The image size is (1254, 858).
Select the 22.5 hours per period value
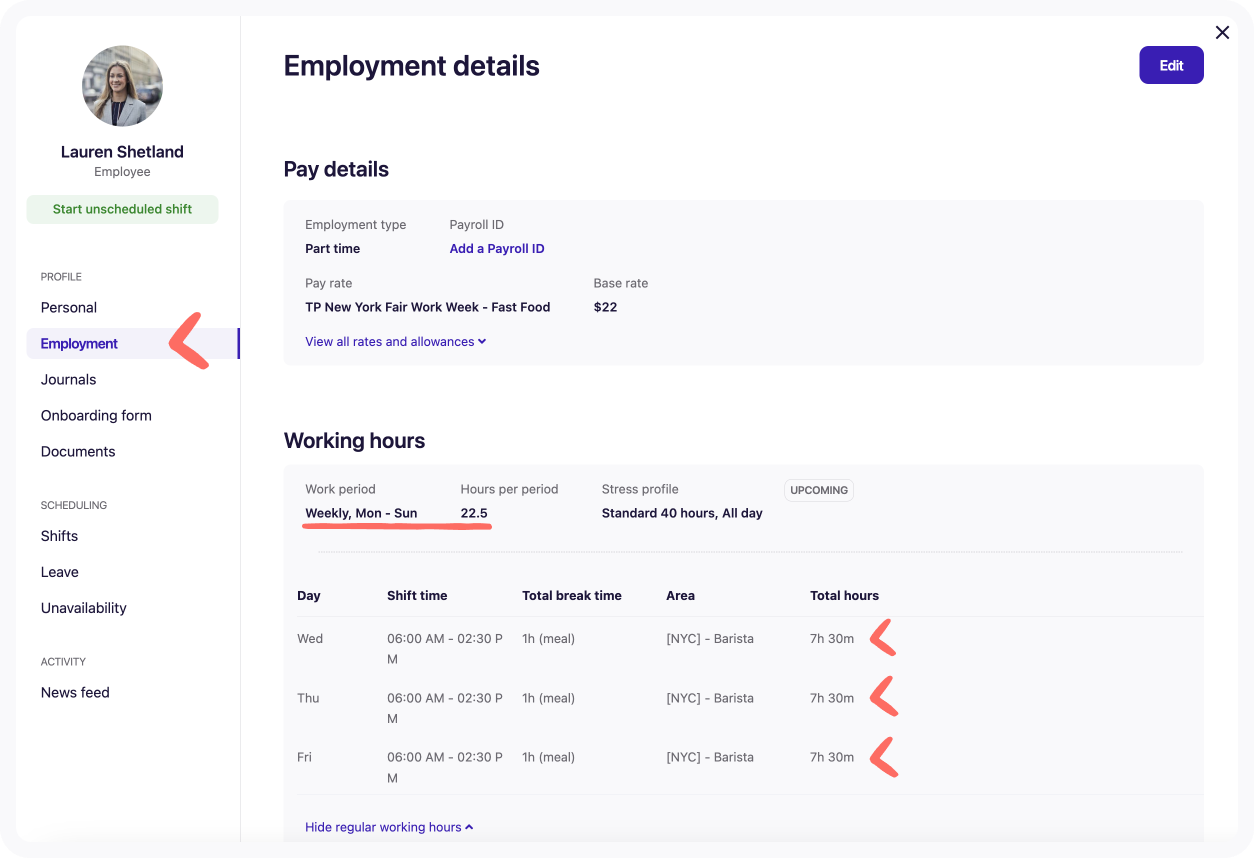coord(474,513)
